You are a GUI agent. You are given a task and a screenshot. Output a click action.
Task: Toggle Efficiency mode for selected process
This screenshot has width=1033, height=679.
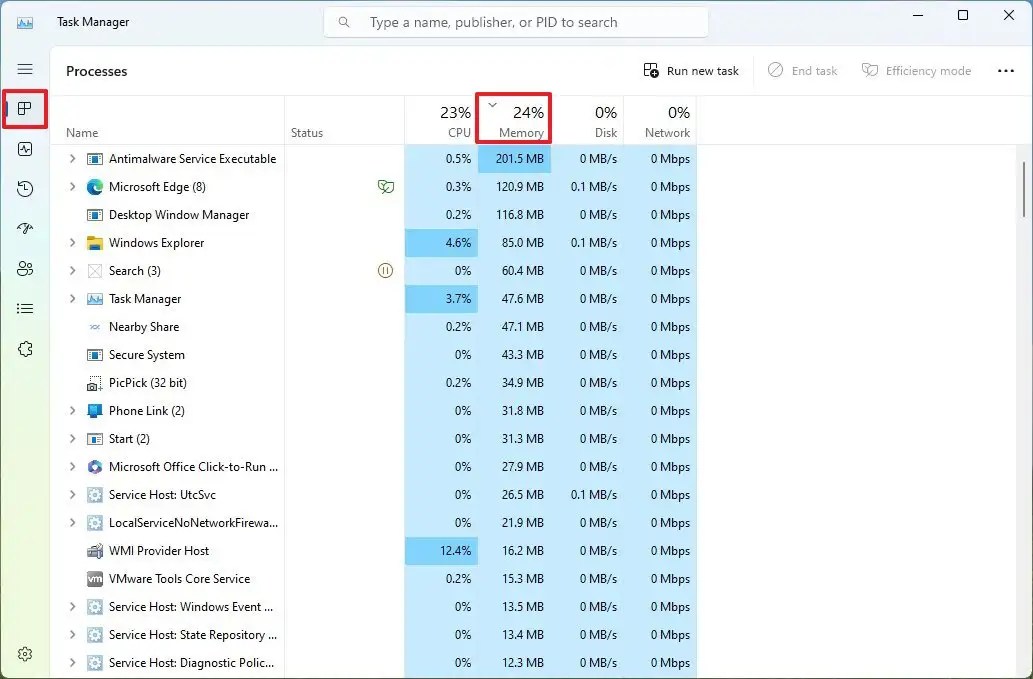point(916,70)
